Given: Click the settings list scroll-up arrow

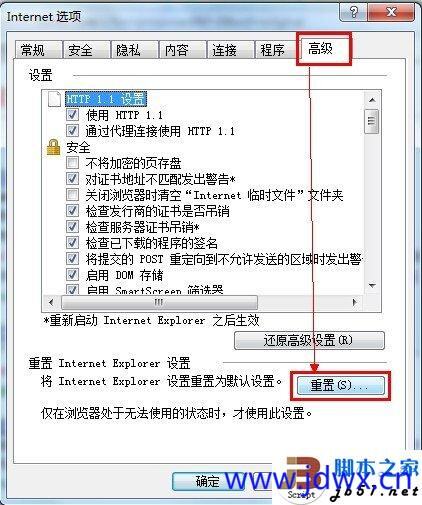Looking at the screenshot, I should 372,100.
